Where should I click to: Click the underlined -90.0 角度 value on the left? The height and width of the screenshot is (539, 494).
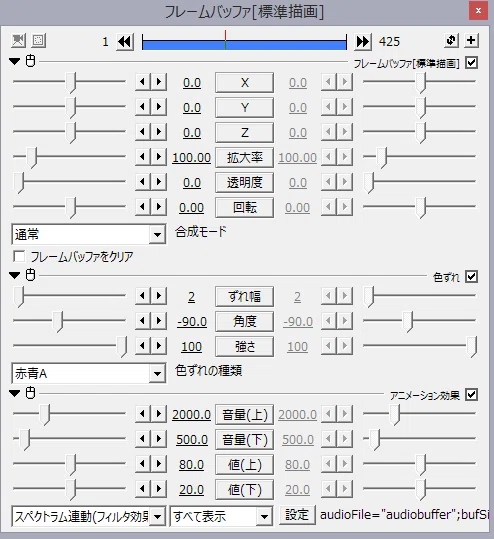192,322
